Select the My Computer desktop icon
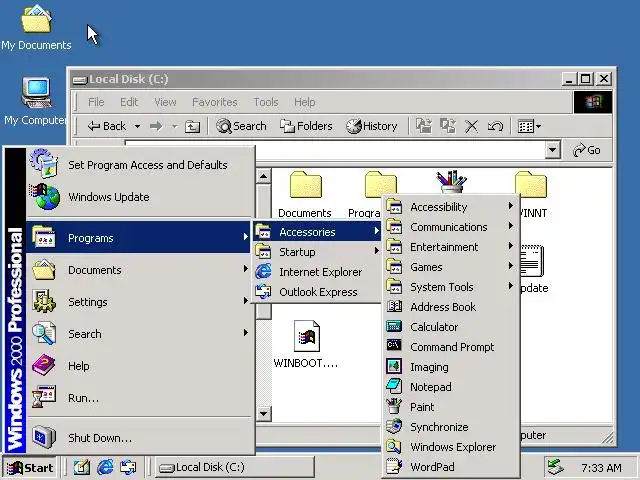The image size is (640, 480). click(35, 102)
